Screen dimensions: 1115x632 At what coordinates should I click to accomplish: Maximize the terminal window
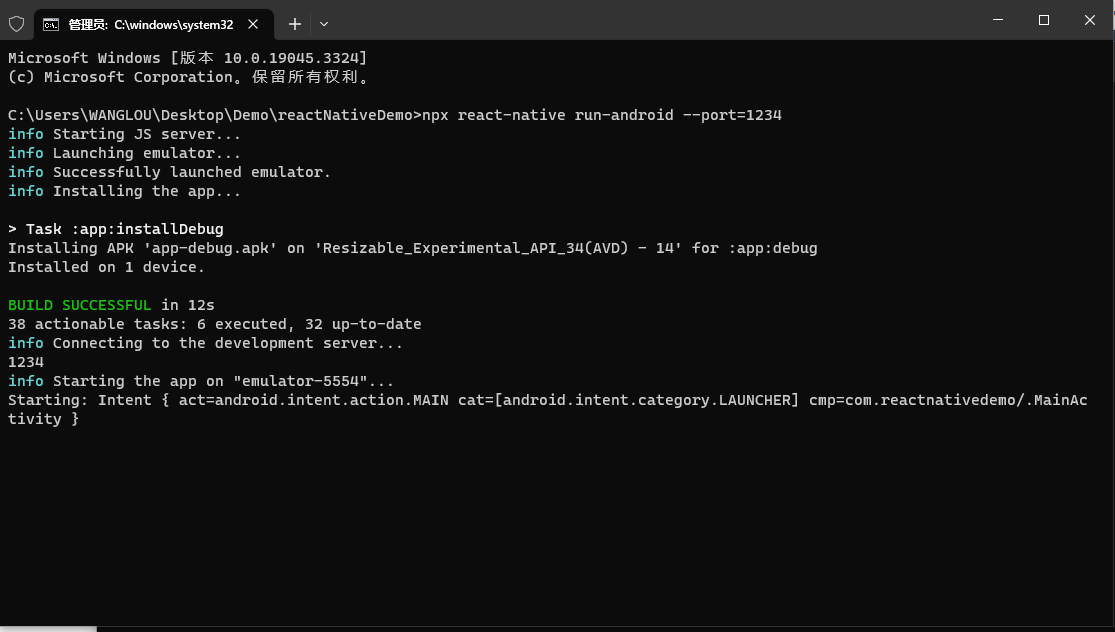pyautogui.click(x=1043, y=20)
